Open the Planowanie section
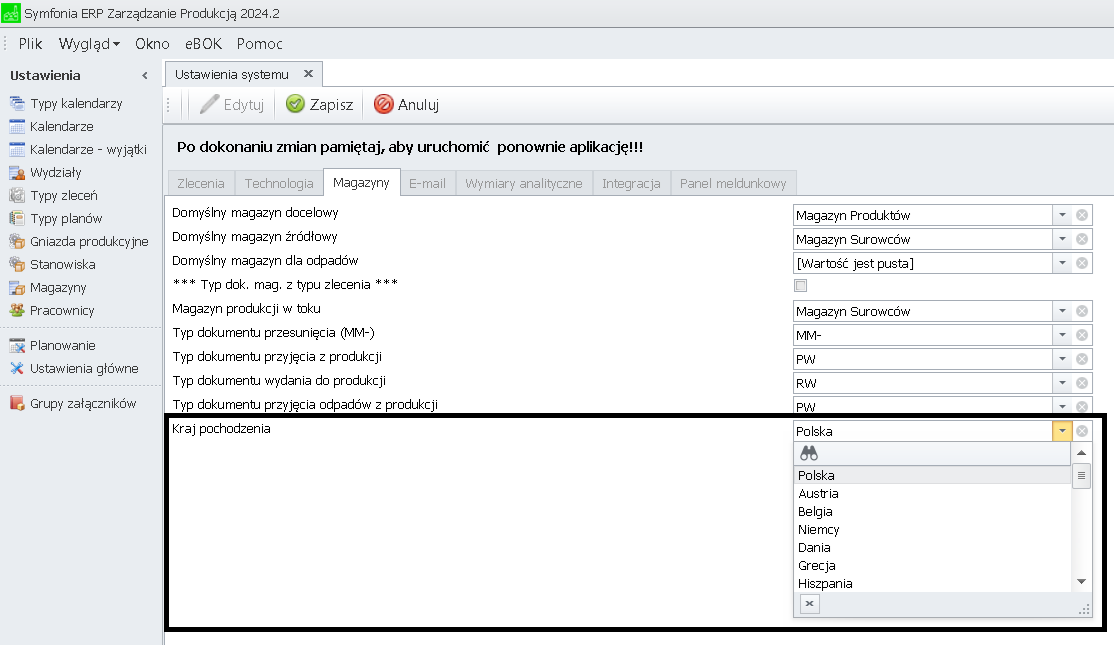The image size is (1114, 645). (62, 345)
